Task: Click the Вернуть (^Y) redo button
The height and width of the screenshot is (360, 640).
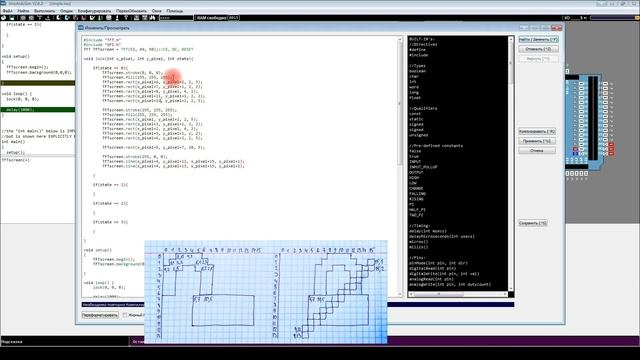Action: point(538,59)
